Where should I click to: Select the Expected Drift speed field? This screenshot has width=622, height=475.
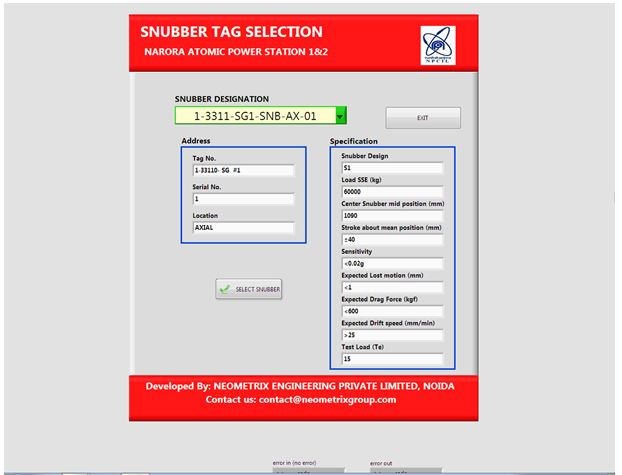390,335
